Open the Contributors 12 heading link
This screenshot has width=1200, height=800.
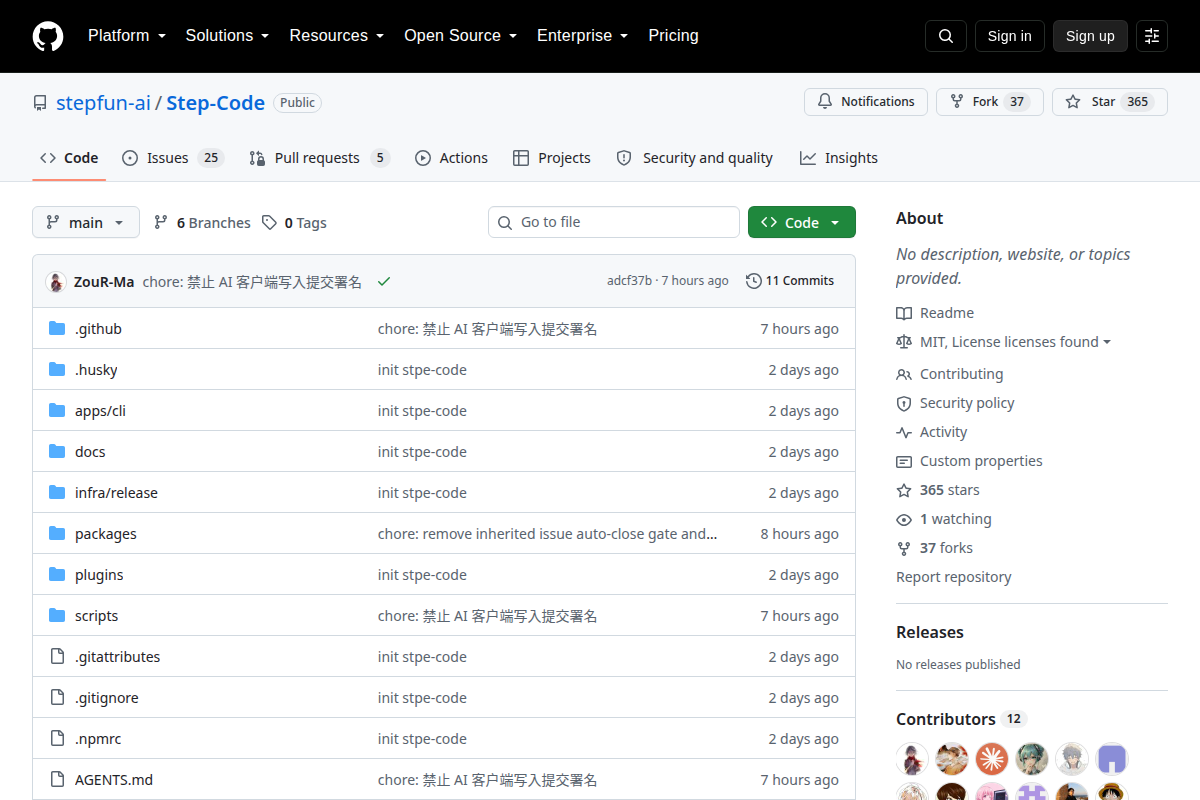pos(961,719)
